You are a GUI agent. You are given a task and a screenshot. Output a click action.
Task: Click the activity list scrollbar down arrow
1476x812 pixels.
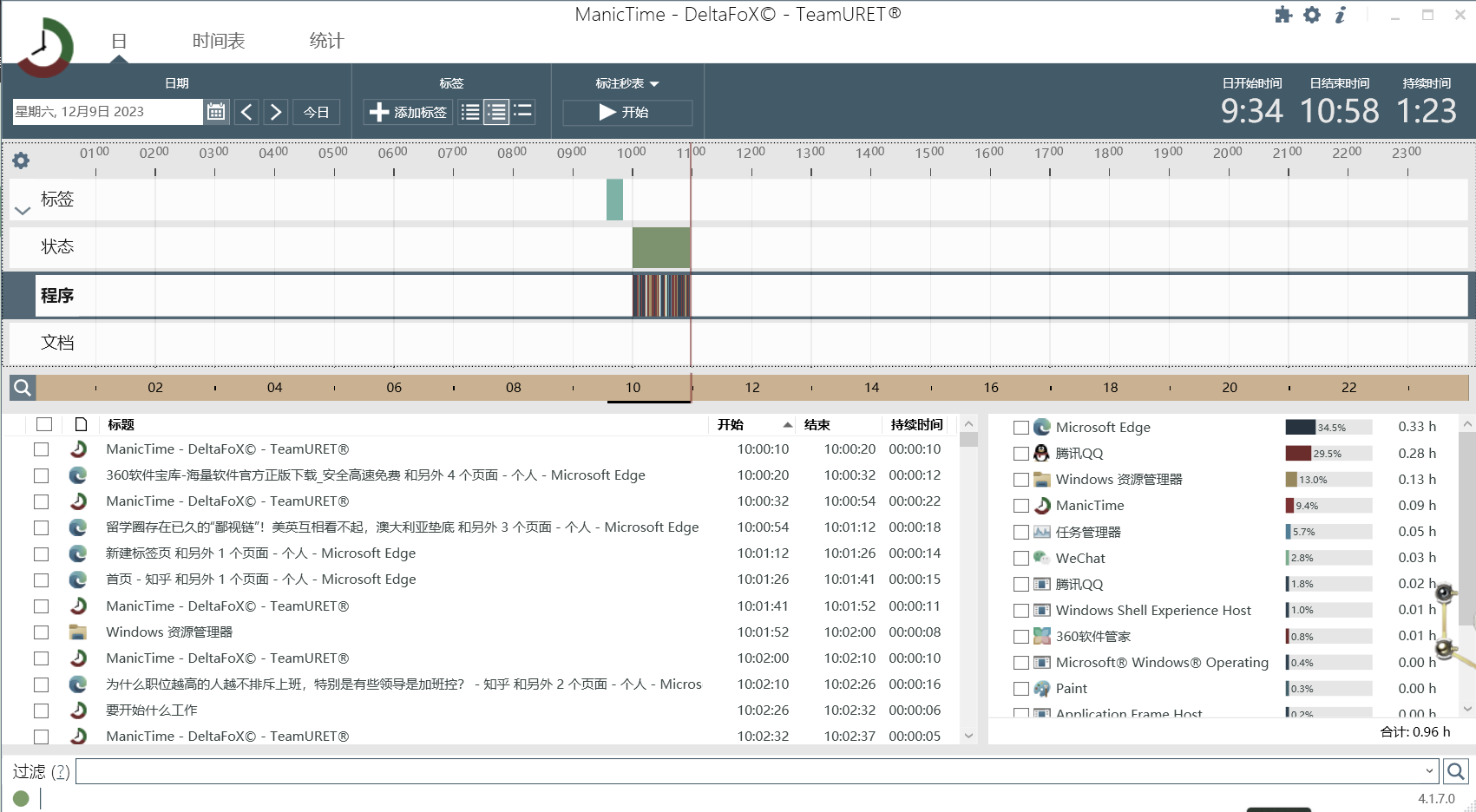tap(968, 736)
